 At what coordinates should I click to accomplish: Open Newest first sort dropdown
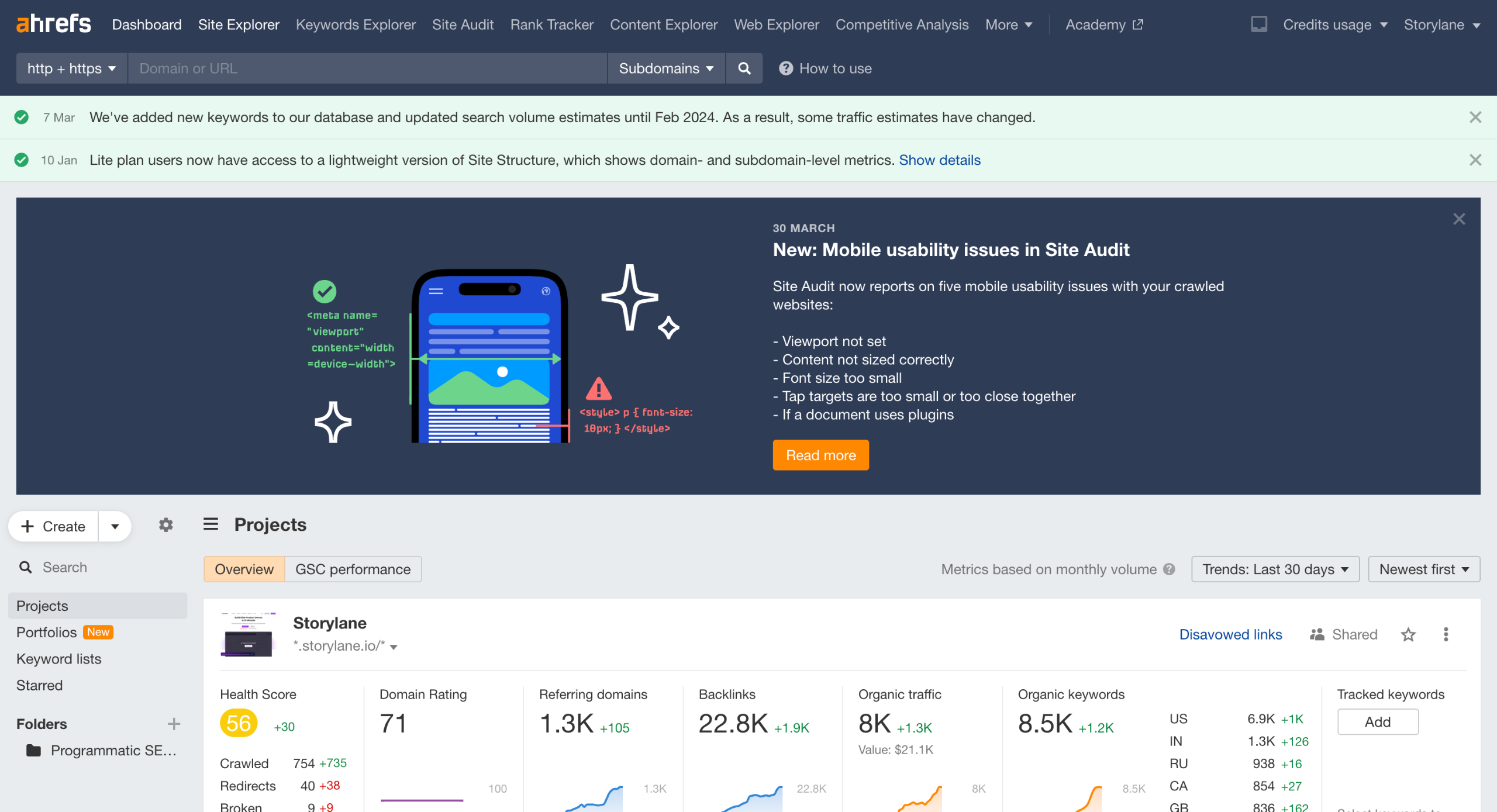(1423, 569)
